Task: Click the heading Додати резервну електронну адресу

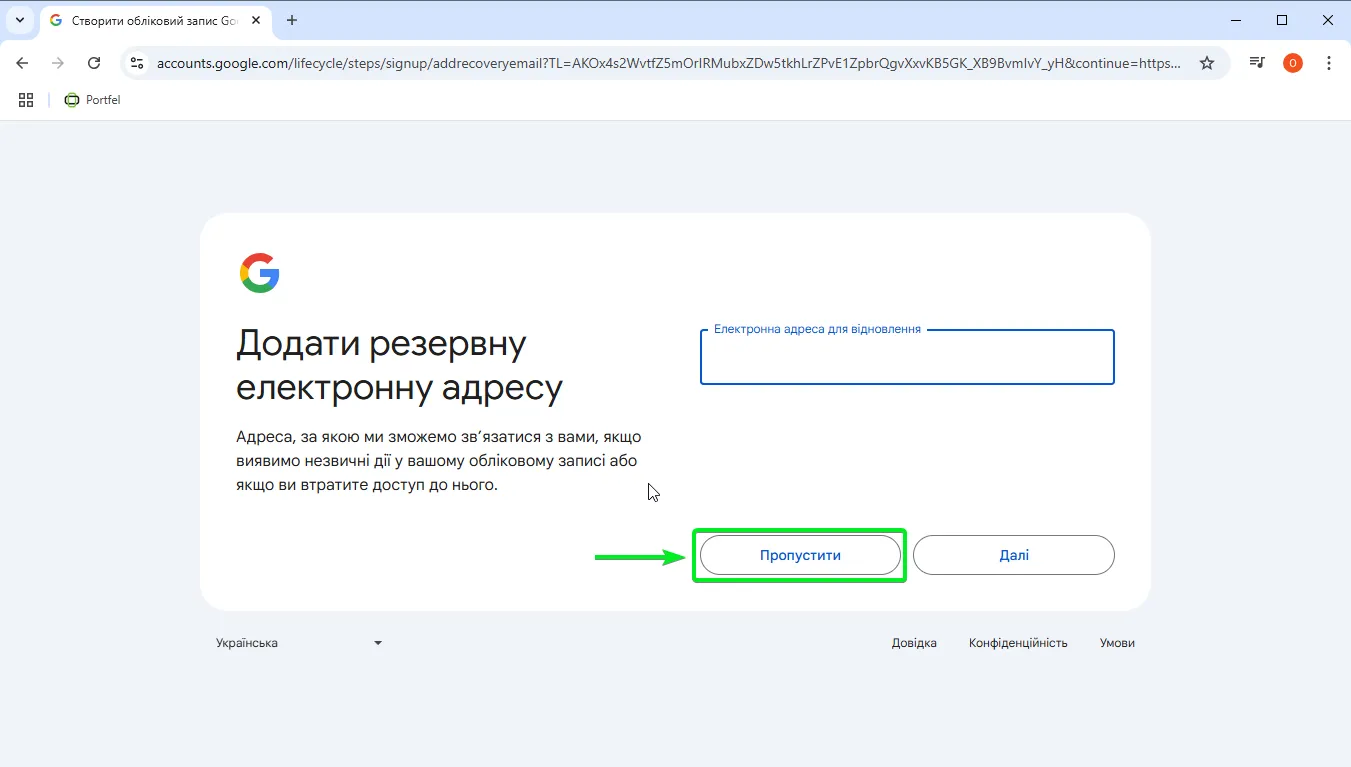Action: pos(400,366)
